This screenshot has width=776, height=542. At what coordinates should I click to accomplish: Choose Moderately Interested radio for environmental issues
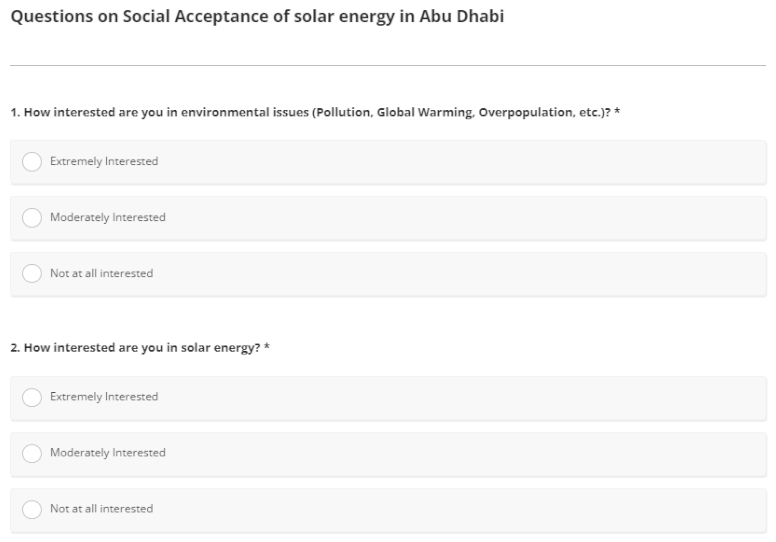click(32, 218)
